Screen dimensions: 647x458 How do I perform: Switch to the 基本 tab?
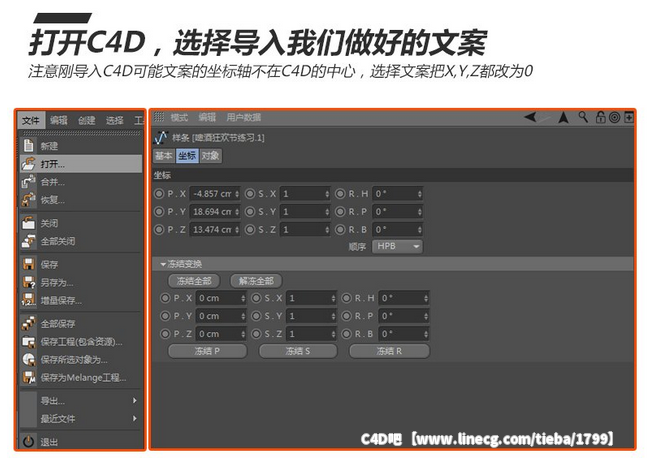coord(164,156)
